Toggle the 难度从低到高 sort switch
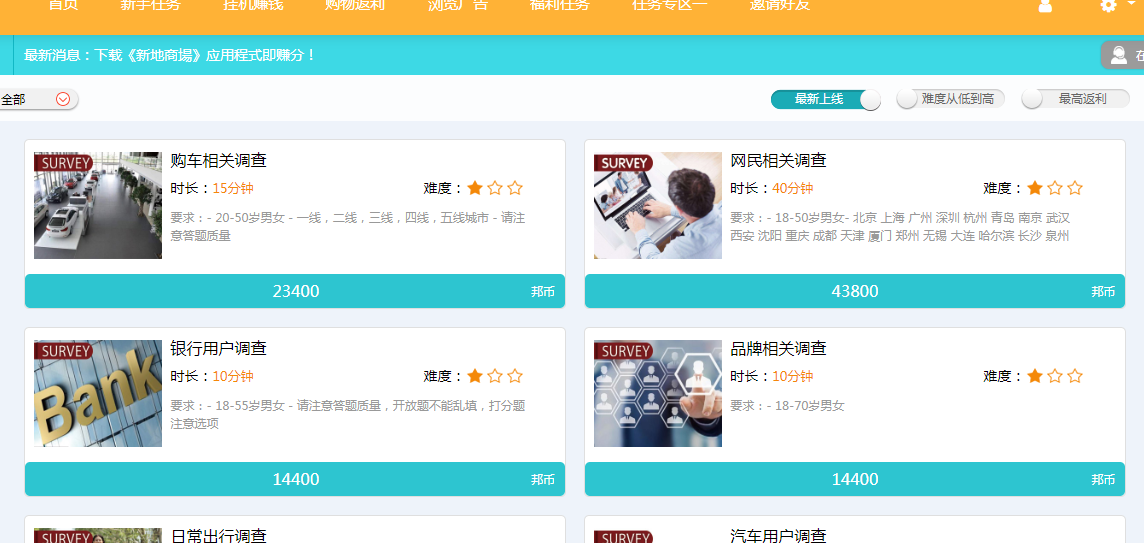This screenshot has height=543, width=1144. pyautogui.click(x=951, y=99)
